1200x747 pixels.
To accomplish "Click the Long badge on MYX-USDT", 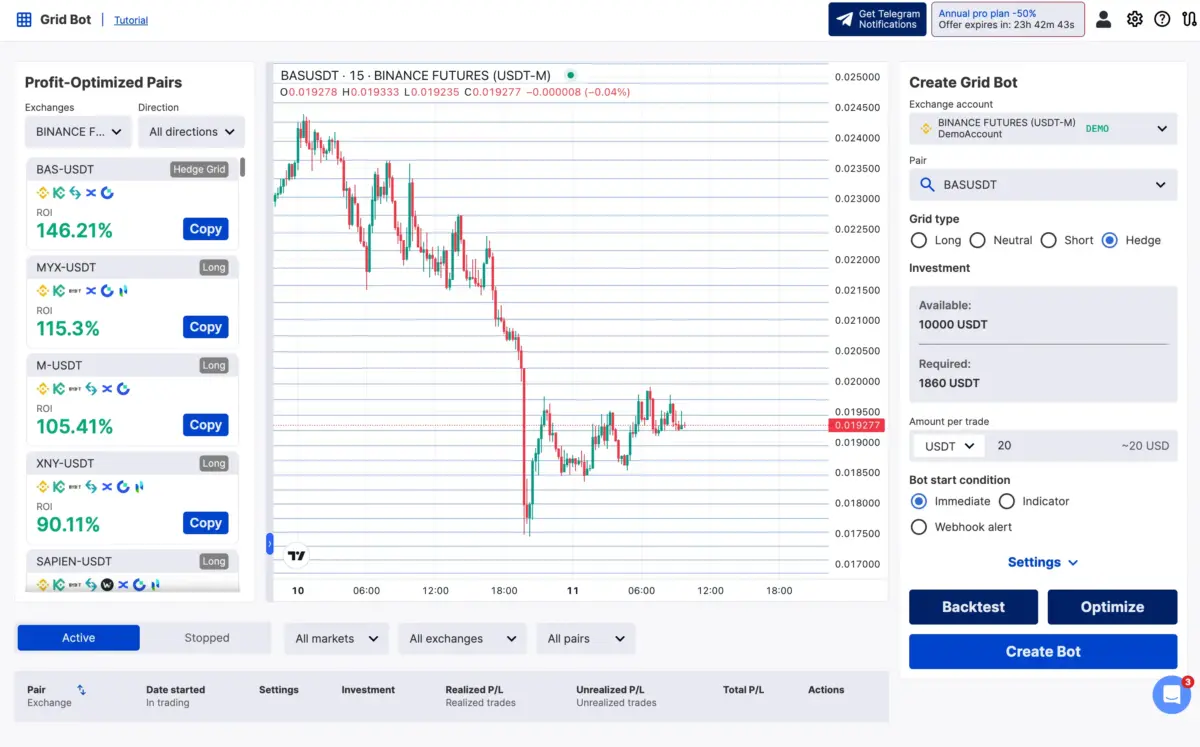I will click(x=214, y=268).
